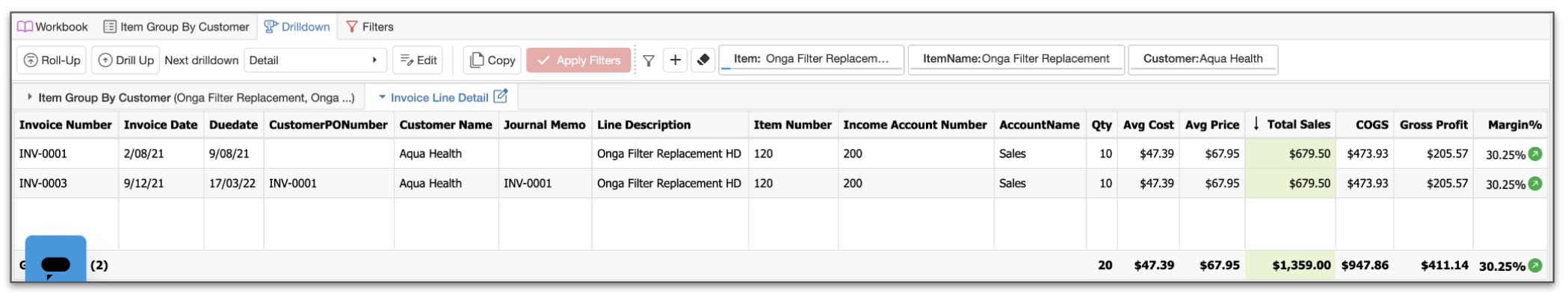Click the funnel filter icon in toolbar
The width and height of the screenshot is (1568, 297).
(649, 60)
